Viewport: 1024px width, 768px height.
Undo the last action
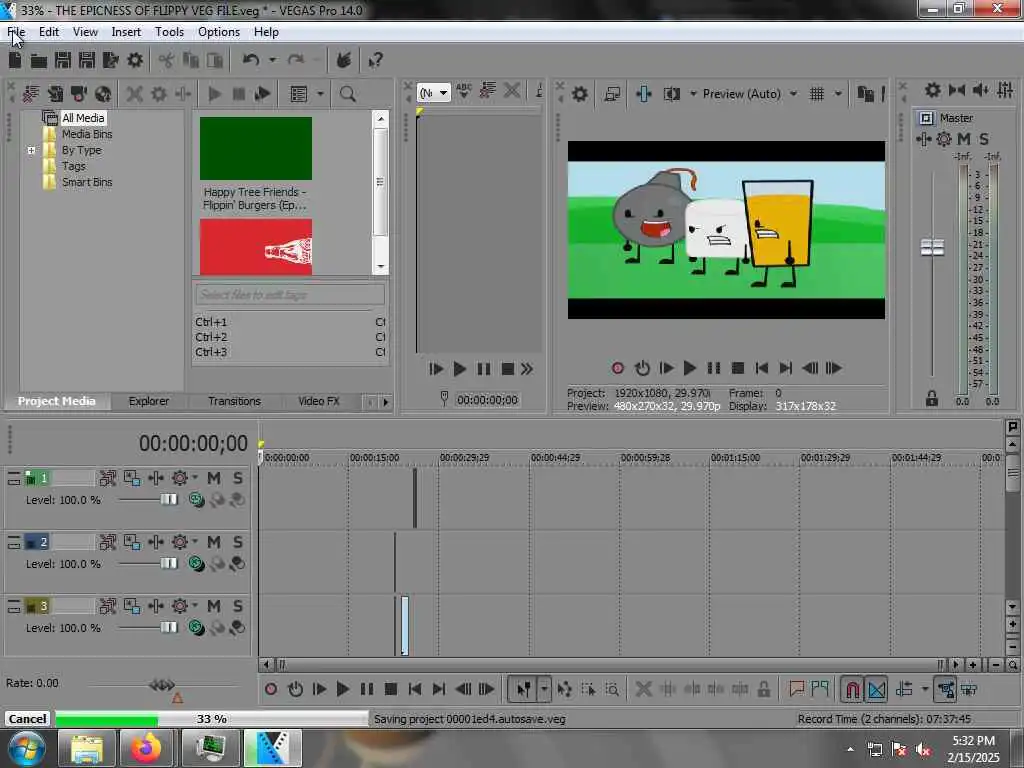tap(251, 60)
